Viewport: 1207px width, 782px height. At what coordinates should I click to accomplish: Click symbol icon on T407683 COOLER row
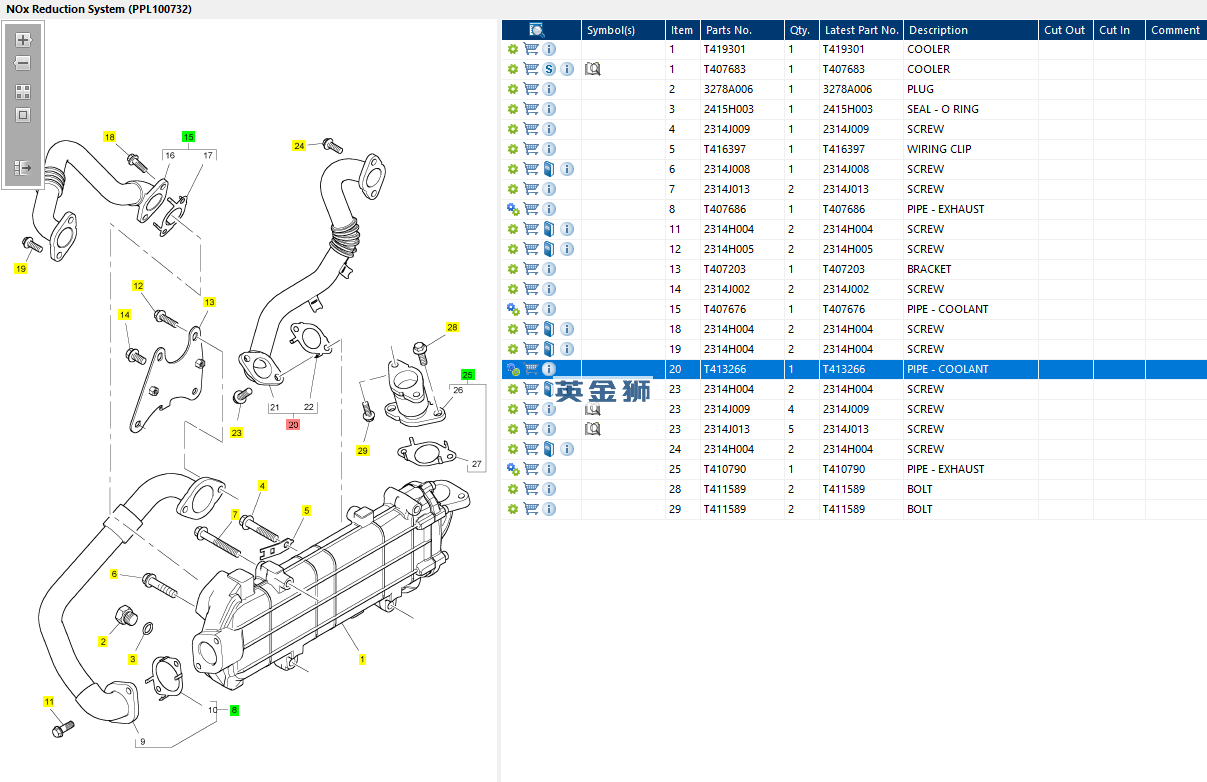(x=592, y=69)
